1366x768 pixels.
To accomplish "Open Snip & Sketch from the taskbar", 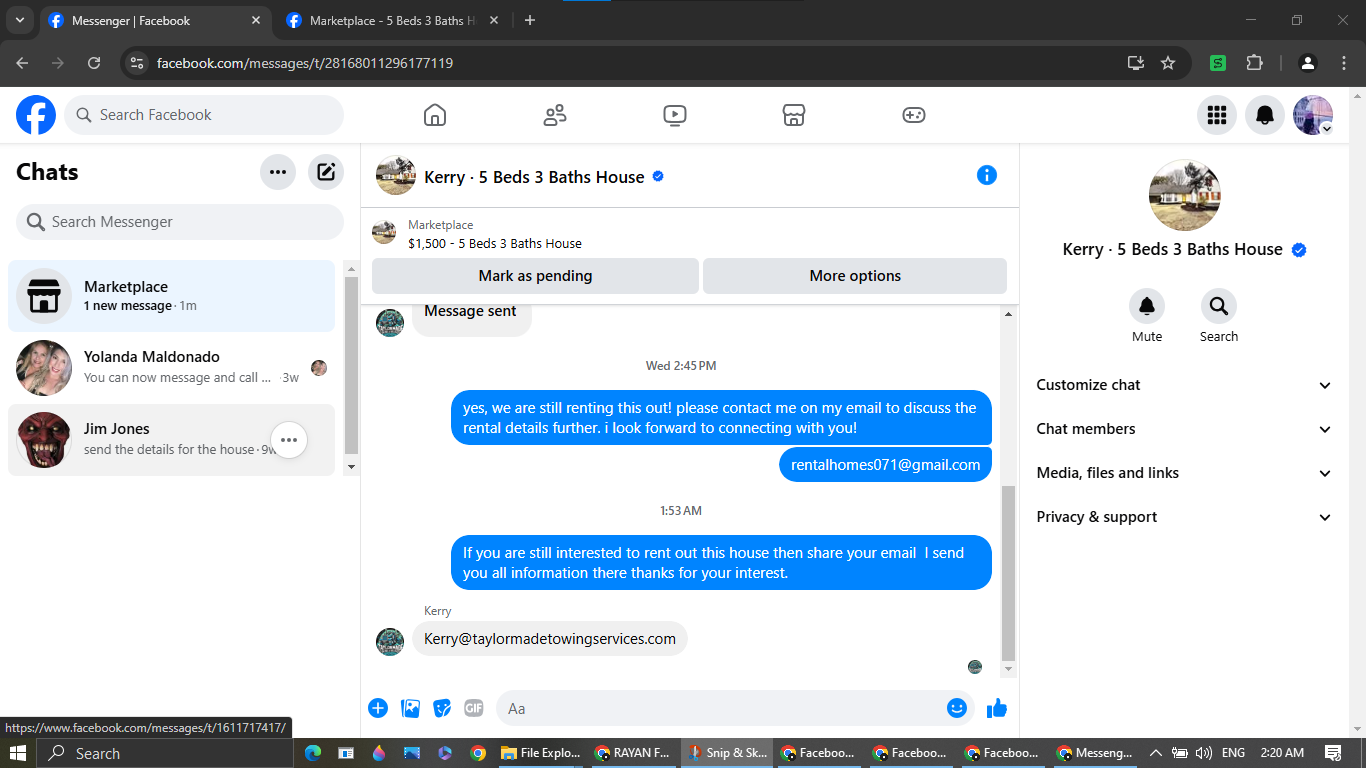I will pos(725,753).
